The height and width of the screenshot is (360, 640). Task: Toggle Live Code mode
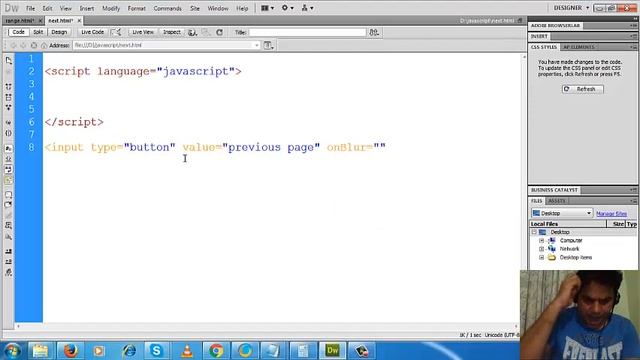92,32
